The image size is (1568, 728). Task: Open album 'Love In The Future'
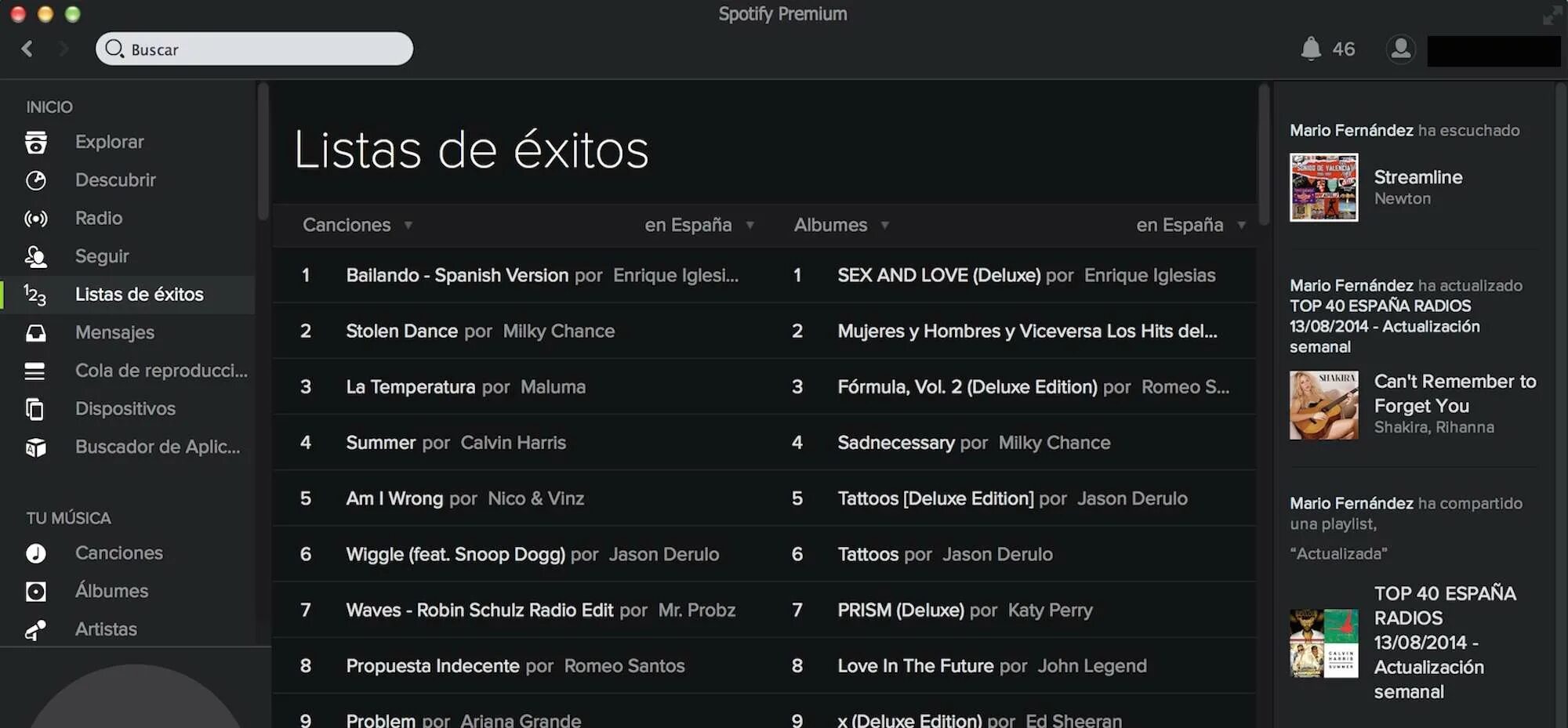[915, 666]
